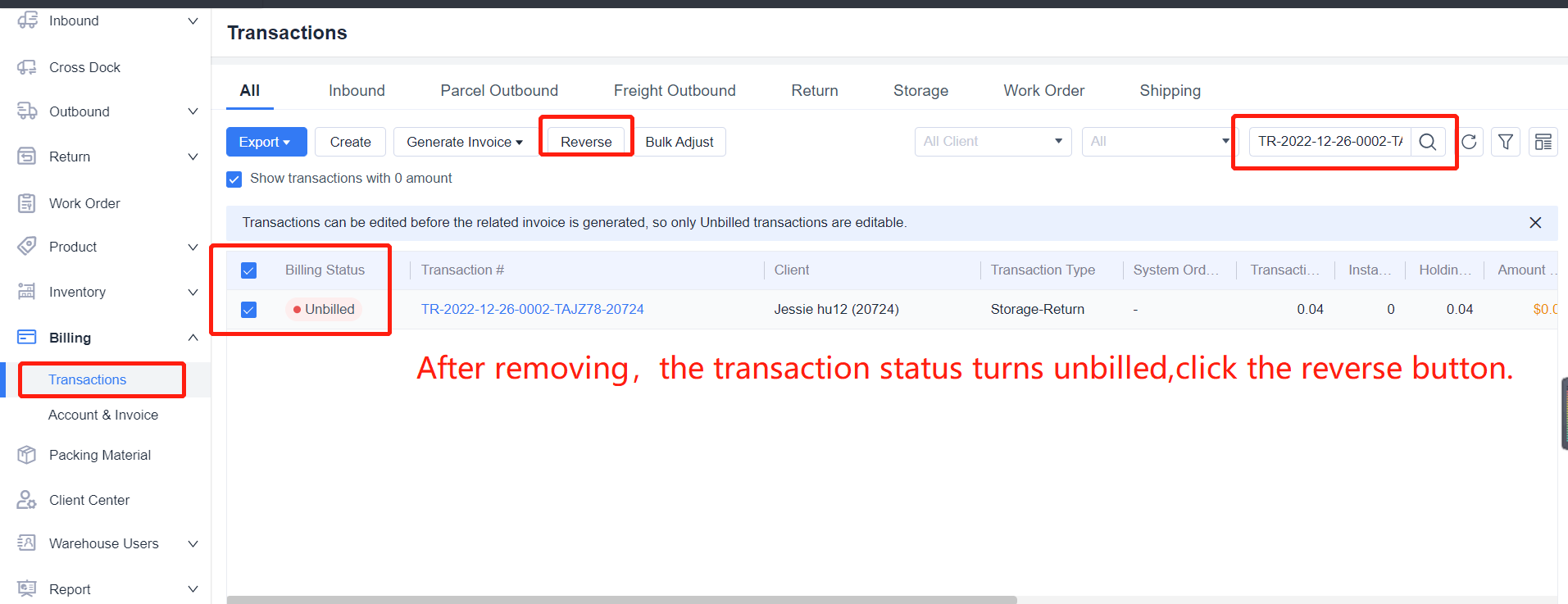Click the Client column header
1568x604 pixels.
(792, 270)
